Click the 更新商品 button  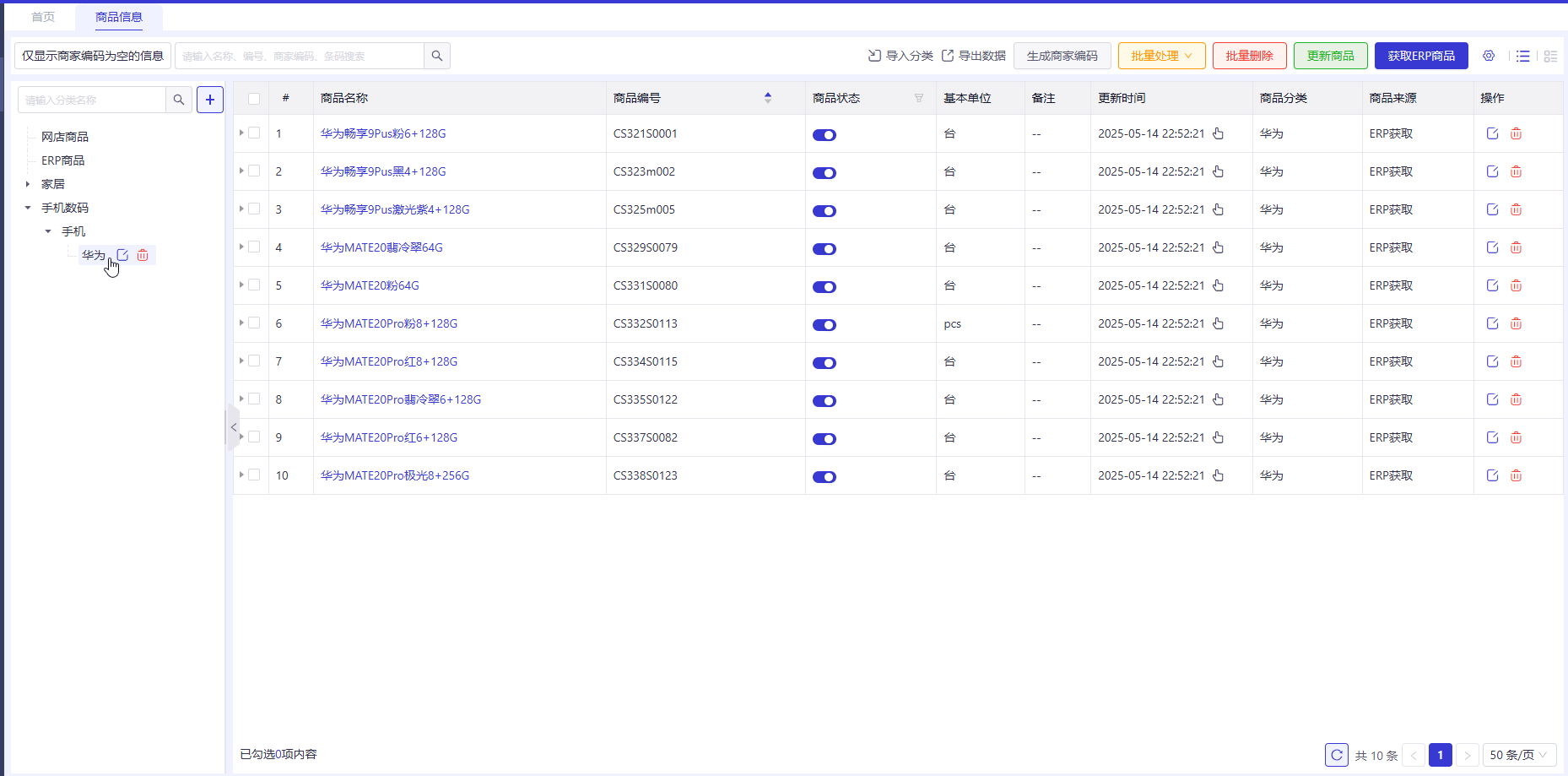coord(1331,56)
